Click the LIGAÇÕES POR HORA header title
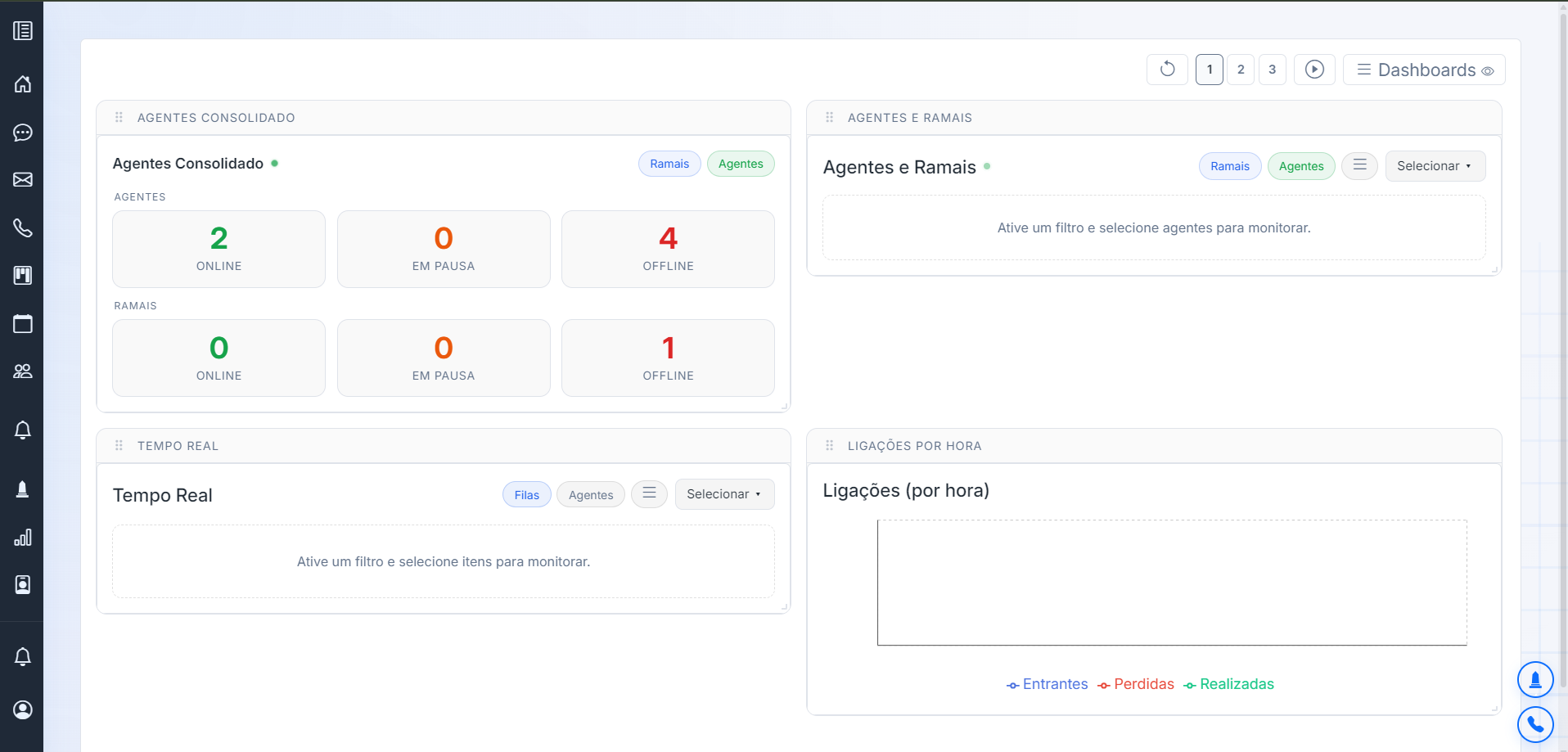This screenshot has height=752, width=1568. click(x=914, y=446)
